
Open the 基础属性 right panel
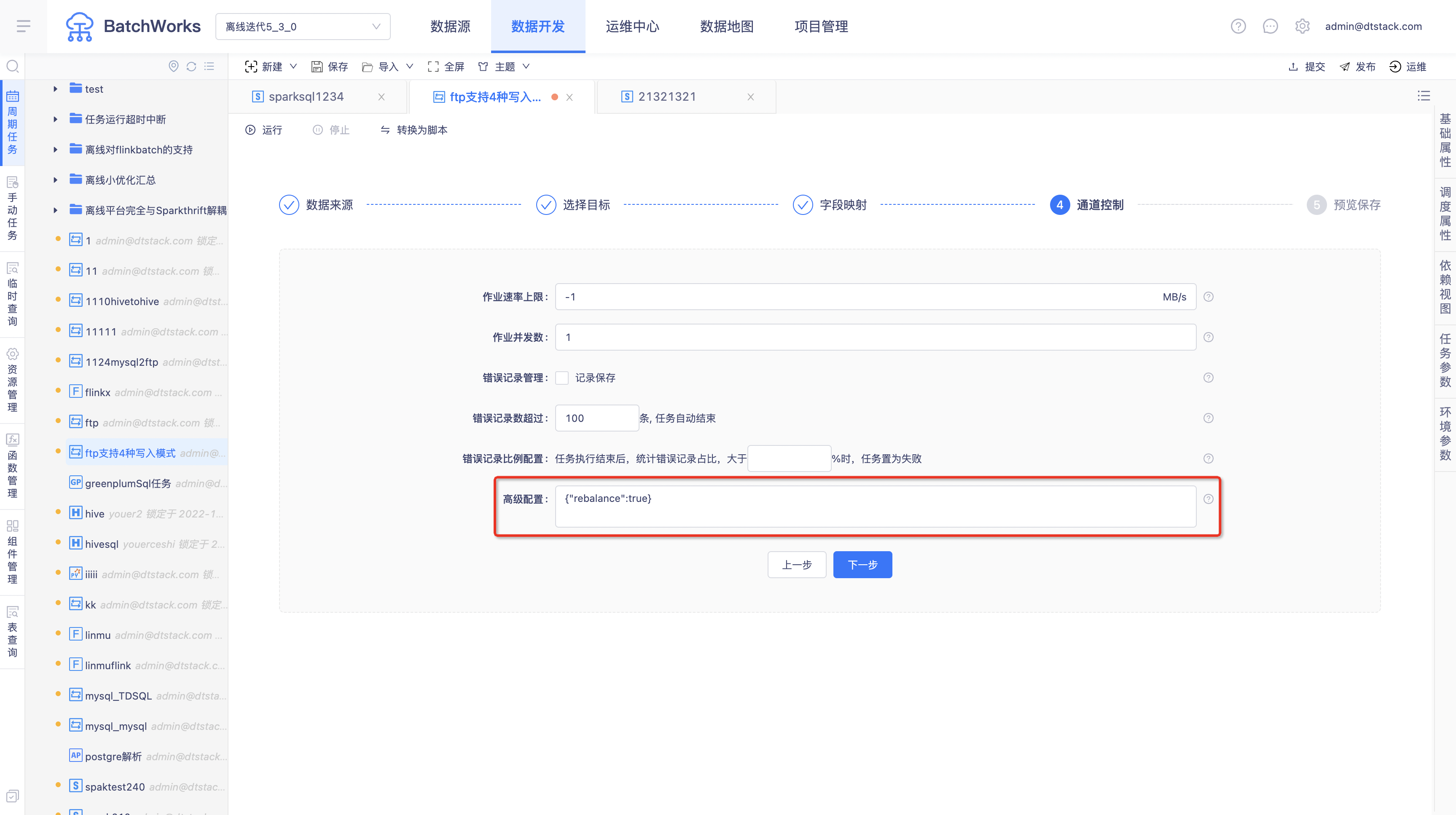[1445, 140]
